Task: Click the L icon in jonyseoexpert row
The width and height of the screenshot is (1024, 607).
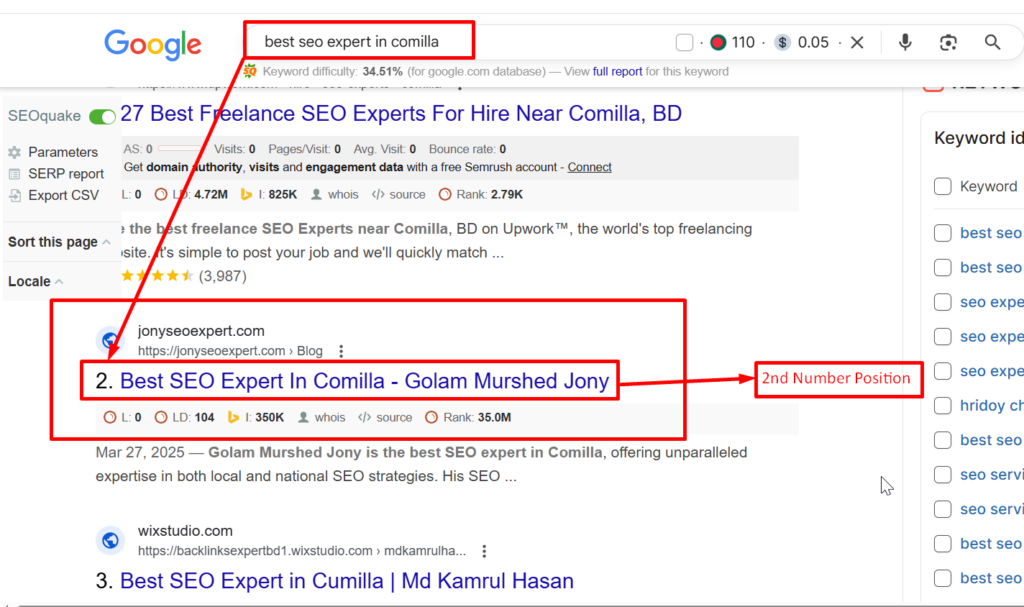Action: pyautogui.click(x=110, y=417)
